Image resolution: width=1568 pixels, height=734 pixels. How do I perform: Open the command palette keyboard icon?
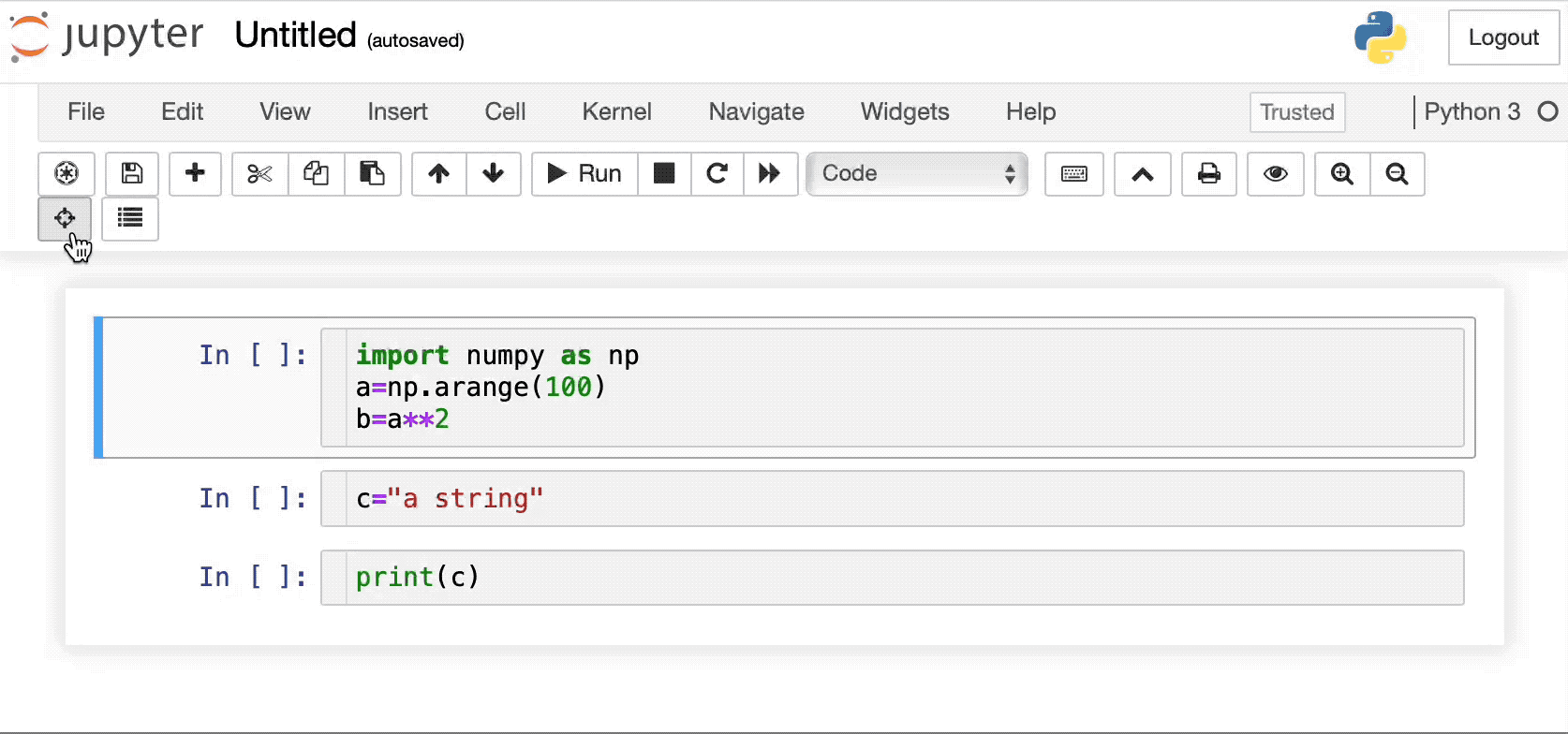pos(1074,173)
